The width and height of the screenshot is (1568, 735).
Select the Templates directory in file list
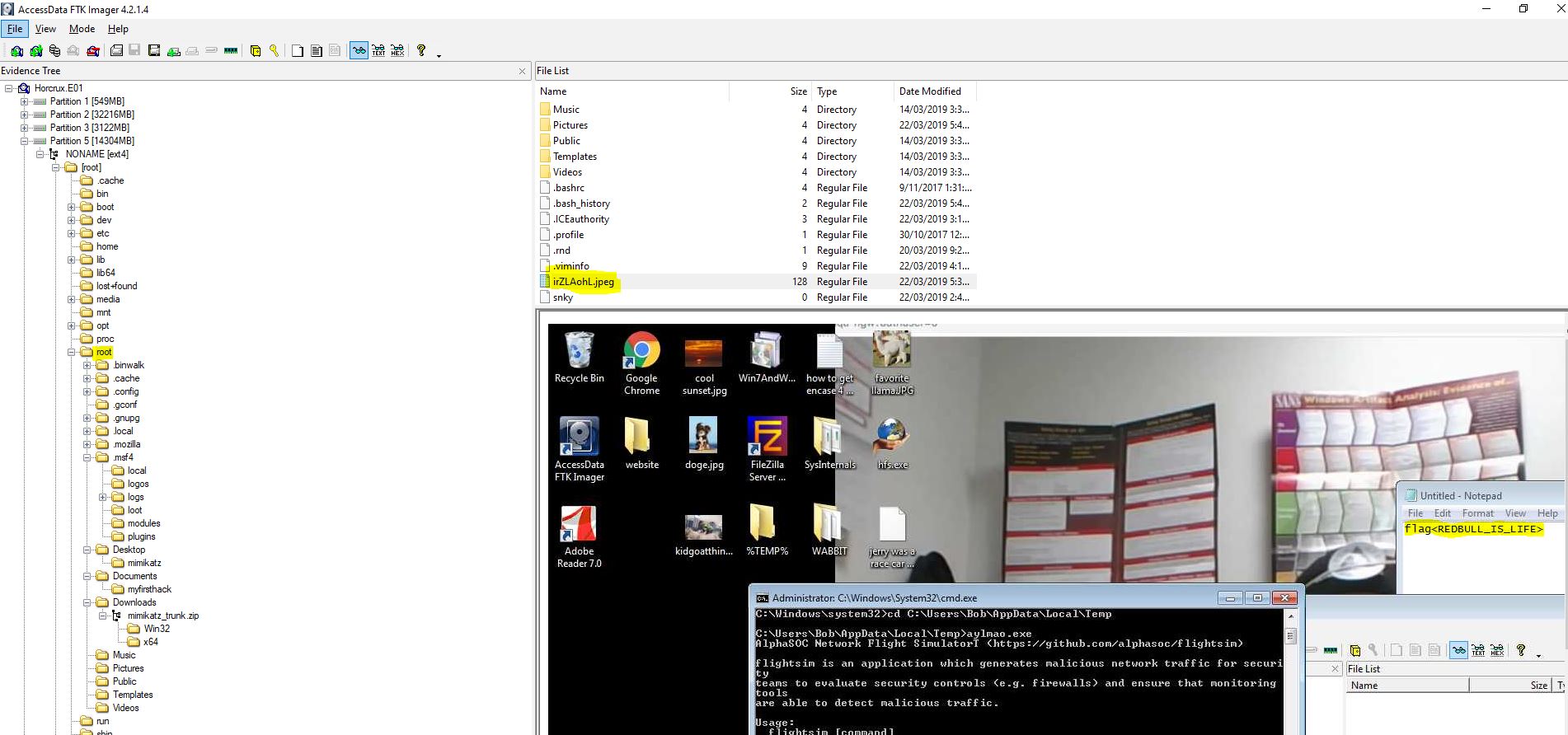tap(575, 157)
